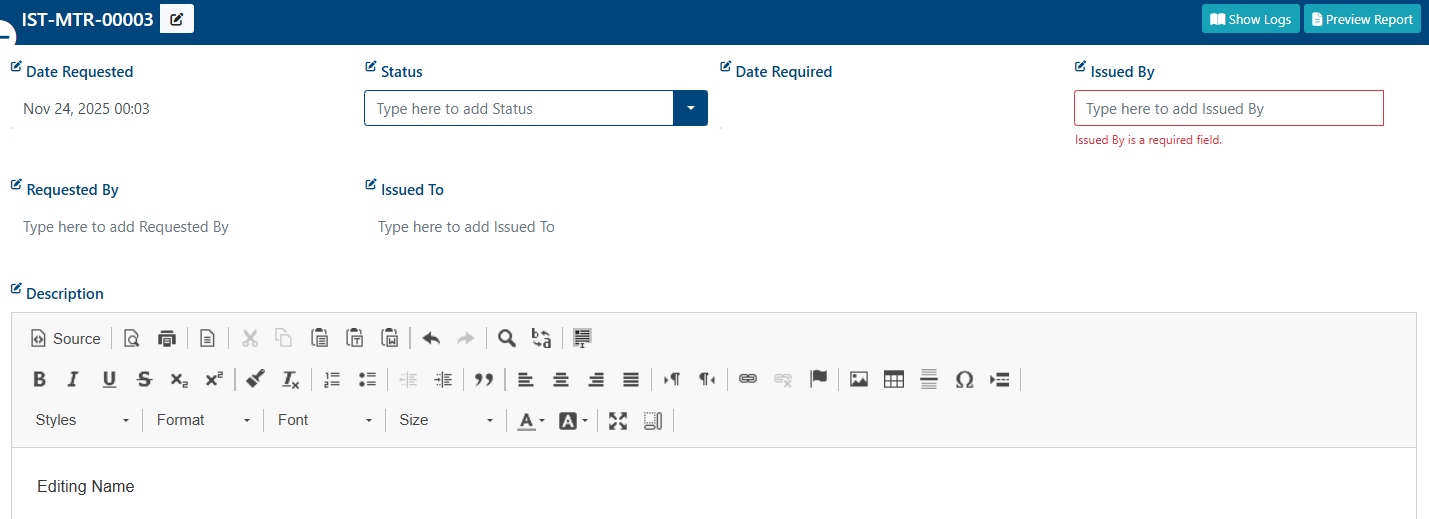Image resolution: width=1429 pixels, height=519 pixels.
Task: Click the Print icon in editor toolbar
Action: (167, 339)
